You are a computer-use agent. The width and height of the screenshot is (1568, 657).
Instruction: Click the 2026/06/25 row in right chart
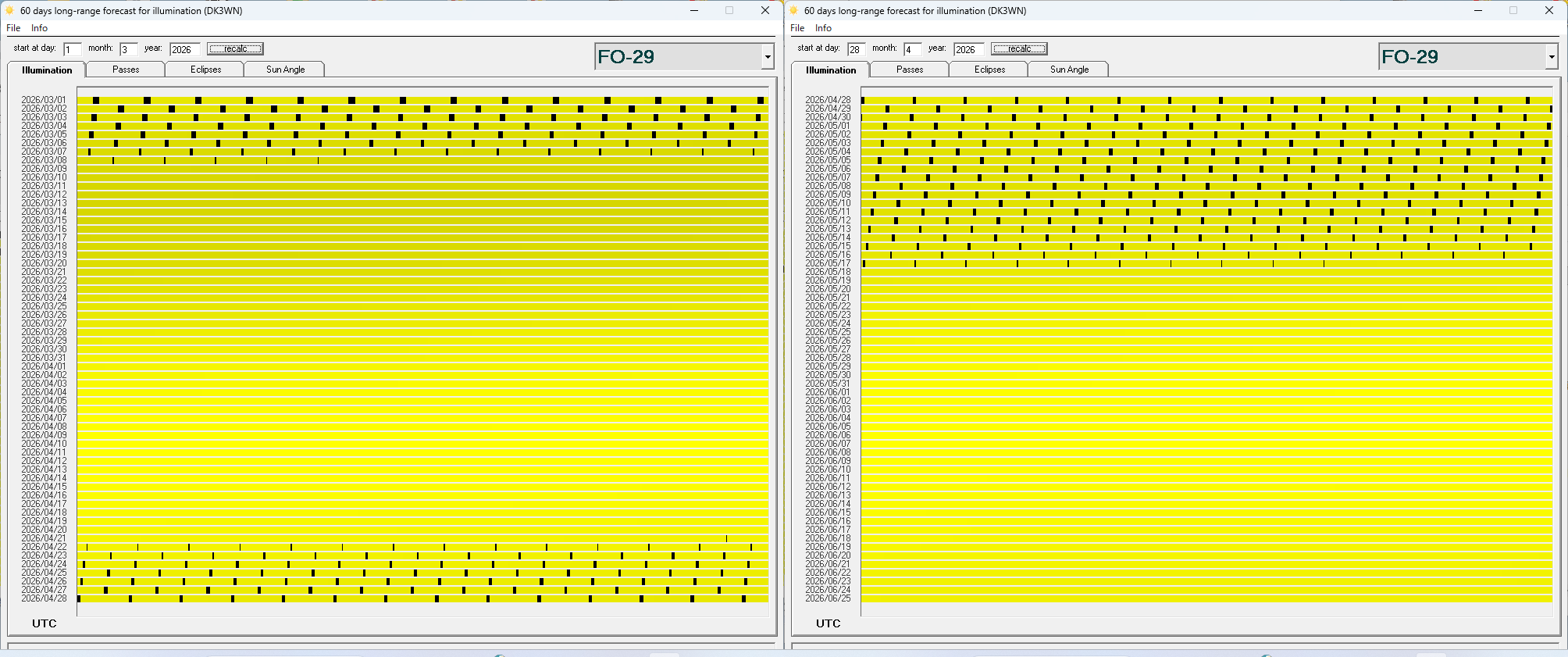pos(1206,598)
